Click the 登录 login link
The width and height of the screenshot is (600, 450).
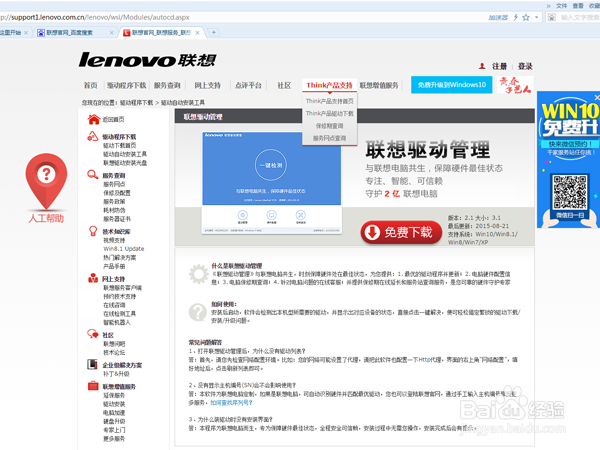click(525, 66)
